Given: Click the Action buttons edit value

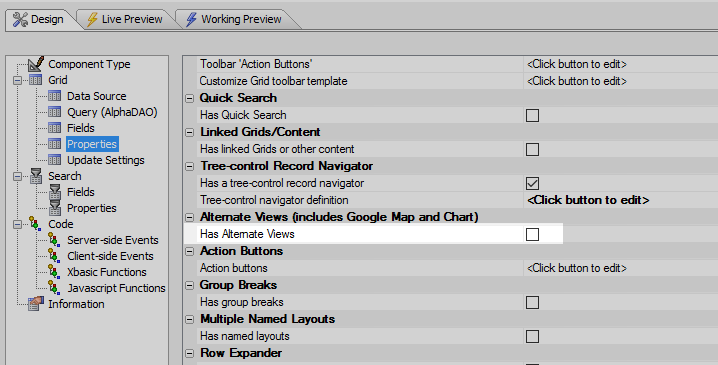Looking at the screenshot, I should tap(577, 268).
